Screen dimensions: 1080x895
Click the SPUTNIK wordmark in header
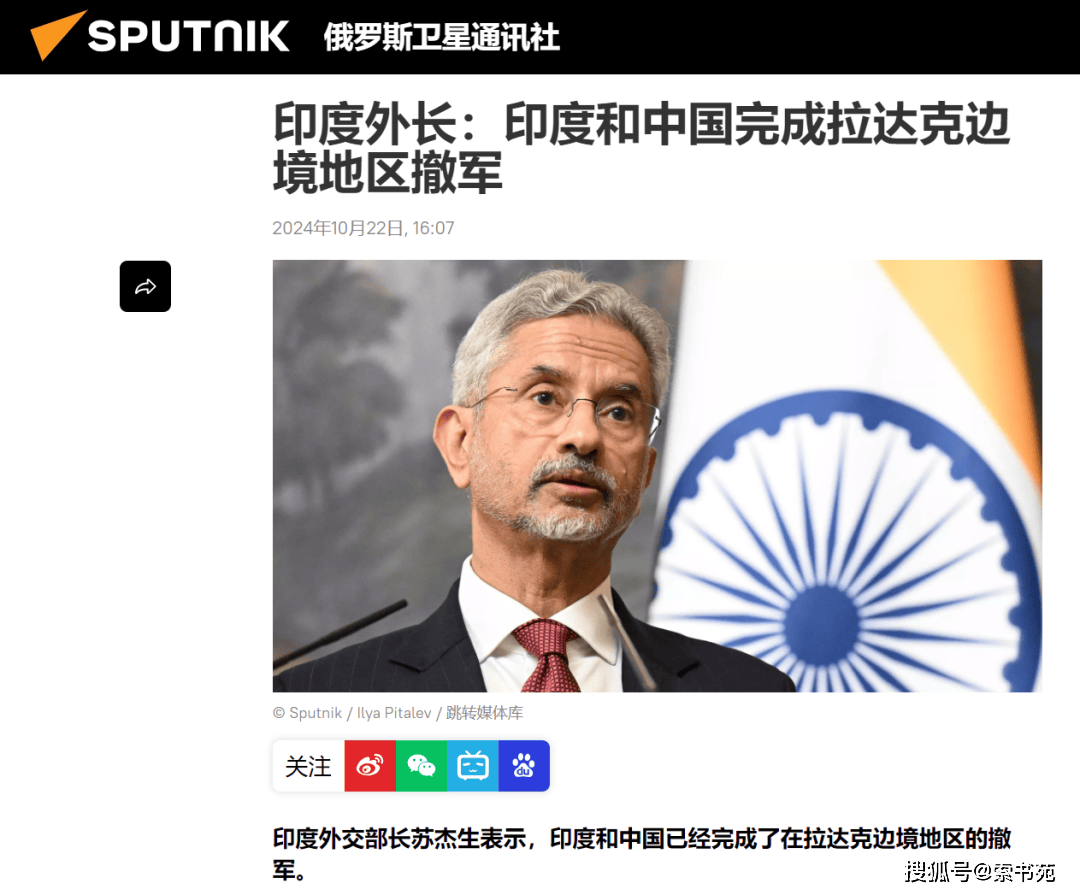(x=188, y=36)
